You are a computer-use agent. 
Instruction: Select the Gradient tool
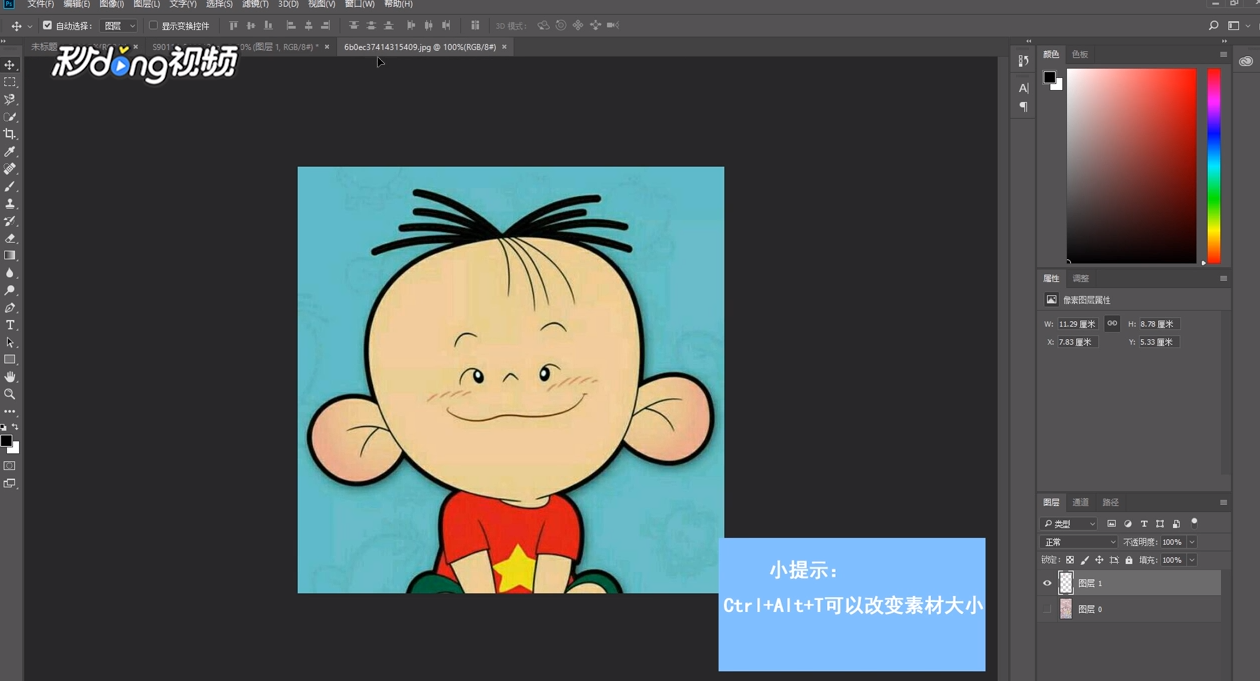click(10, 256)
